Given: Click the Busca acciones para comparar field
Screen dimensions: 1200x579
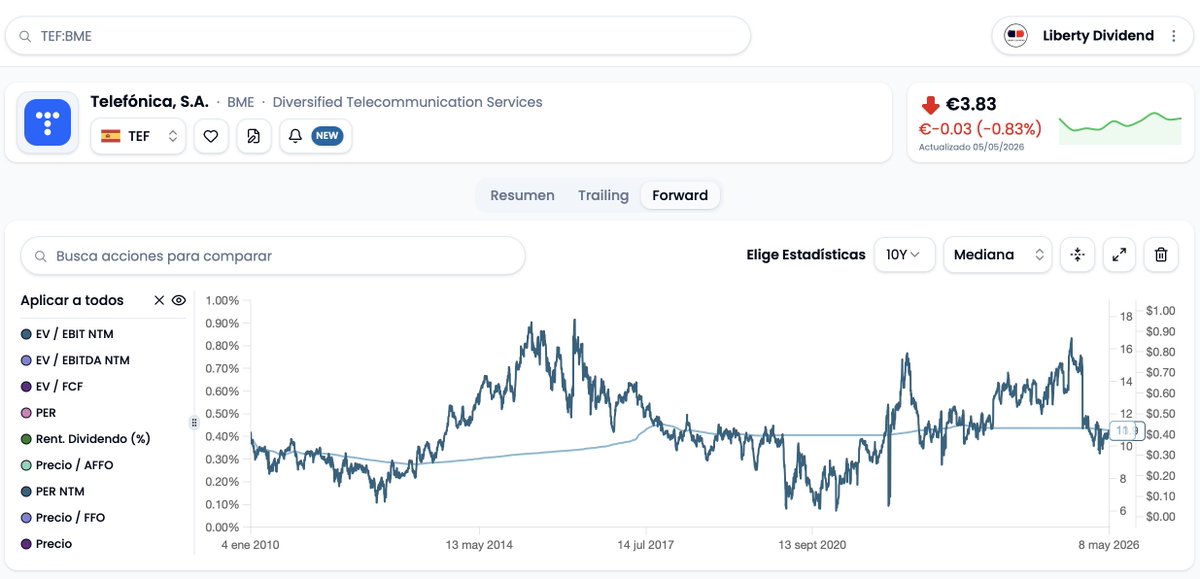Looking at the screenshot, I should 273,256.
